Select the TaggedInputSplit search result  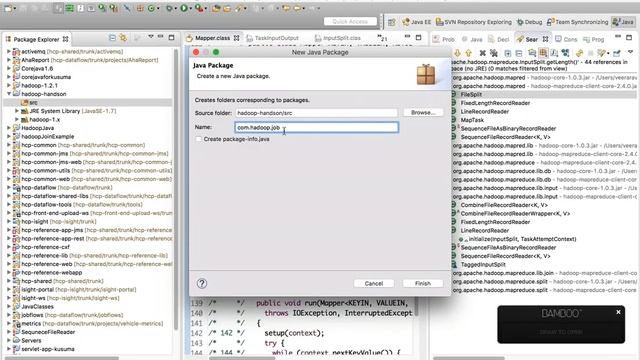point(483,264)
